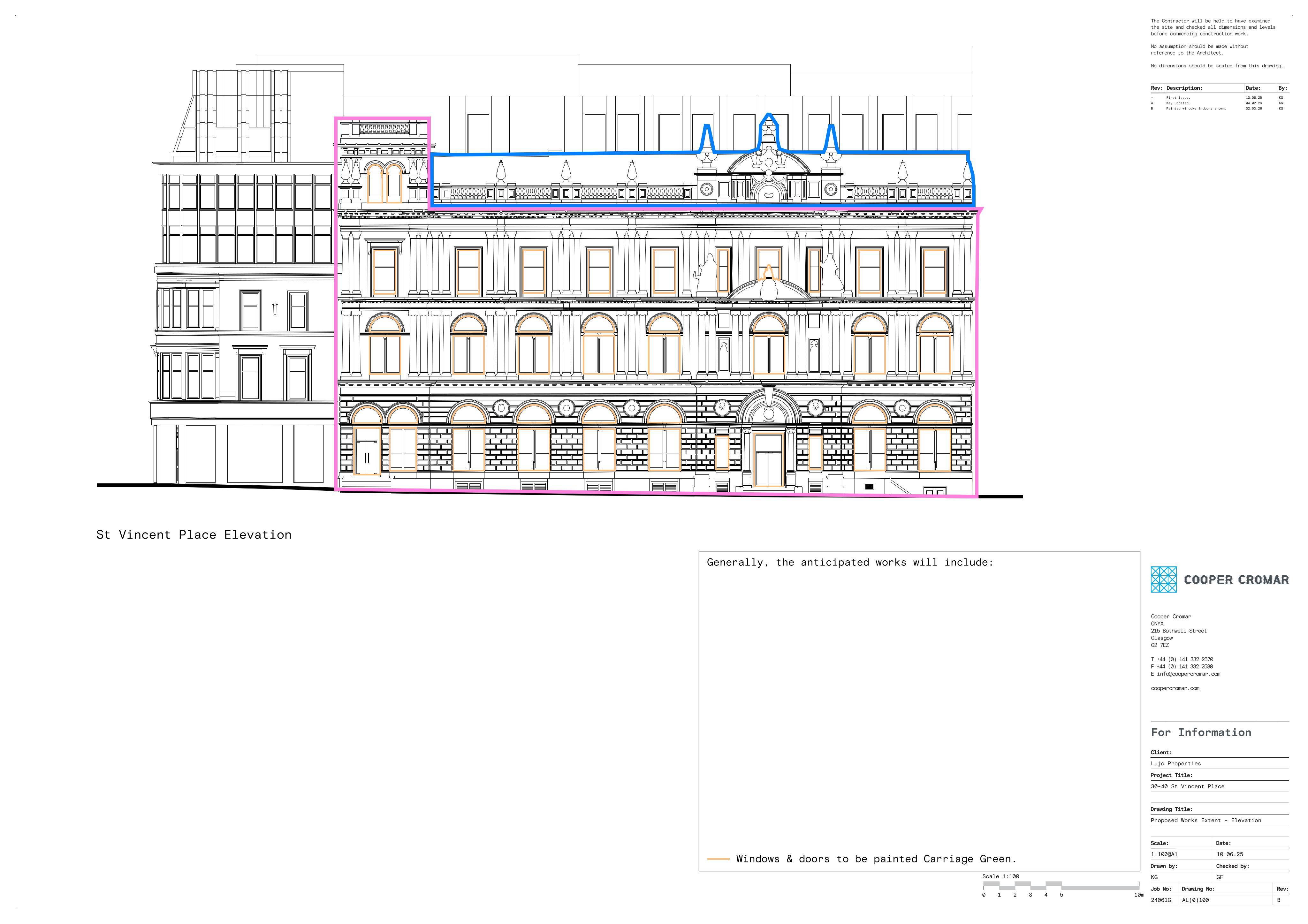Click the orange Carriage Green legend line
Image resolution: width=1308 pixels, height=924 pixels.
(718, 859)
